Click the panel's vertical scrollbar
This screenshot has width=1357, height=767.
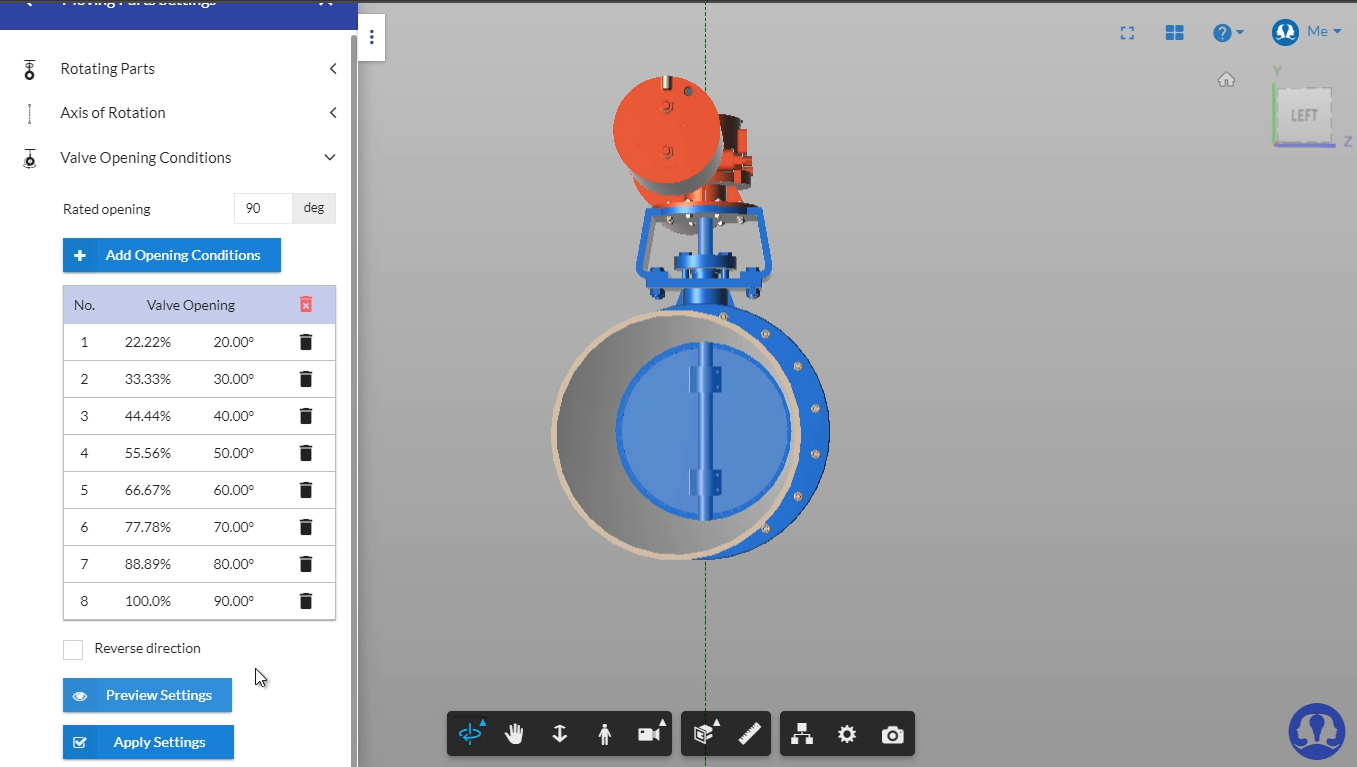pyautogui.click(x=353, y=400)
